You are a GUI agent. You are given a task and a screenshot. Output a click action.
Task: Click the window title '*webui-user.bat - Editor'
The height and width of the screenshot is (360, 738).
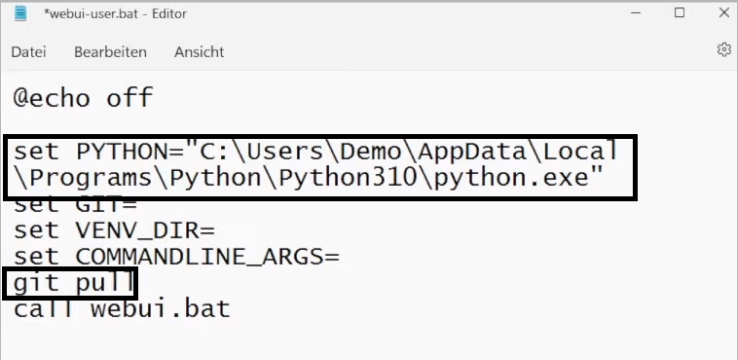point(115,14)
